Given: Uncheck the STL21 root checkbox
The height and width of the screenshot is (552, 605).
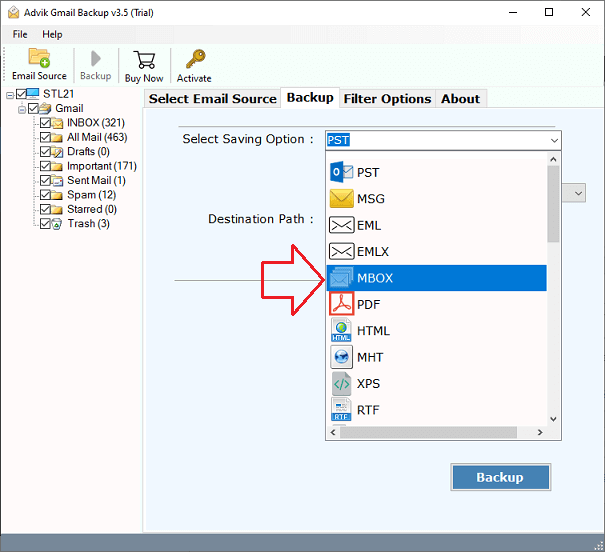Looking at the screenshot, I should 21,94.
